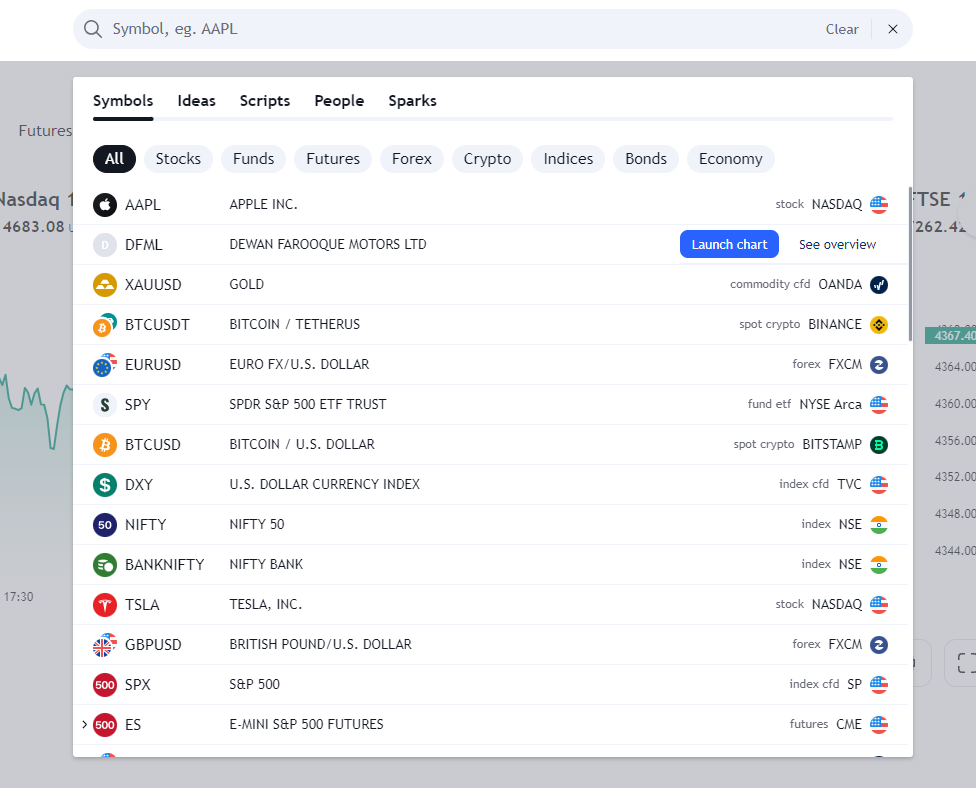The width and height of the screenshot is (976, 788).
Task: Filter results by Bonds
Action: click(x=645, y=159)
